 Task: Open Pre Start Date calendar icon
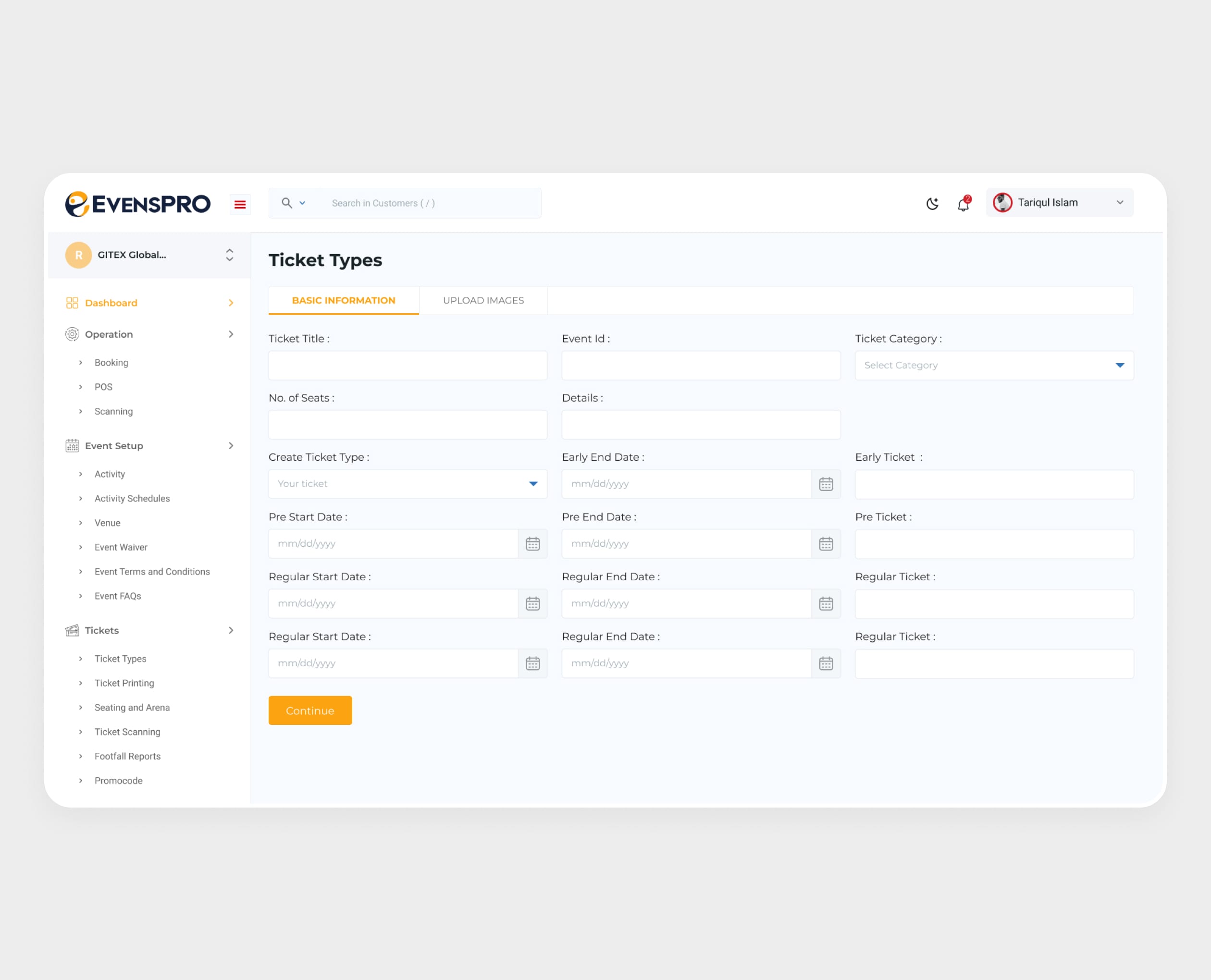tap(532, 544)
